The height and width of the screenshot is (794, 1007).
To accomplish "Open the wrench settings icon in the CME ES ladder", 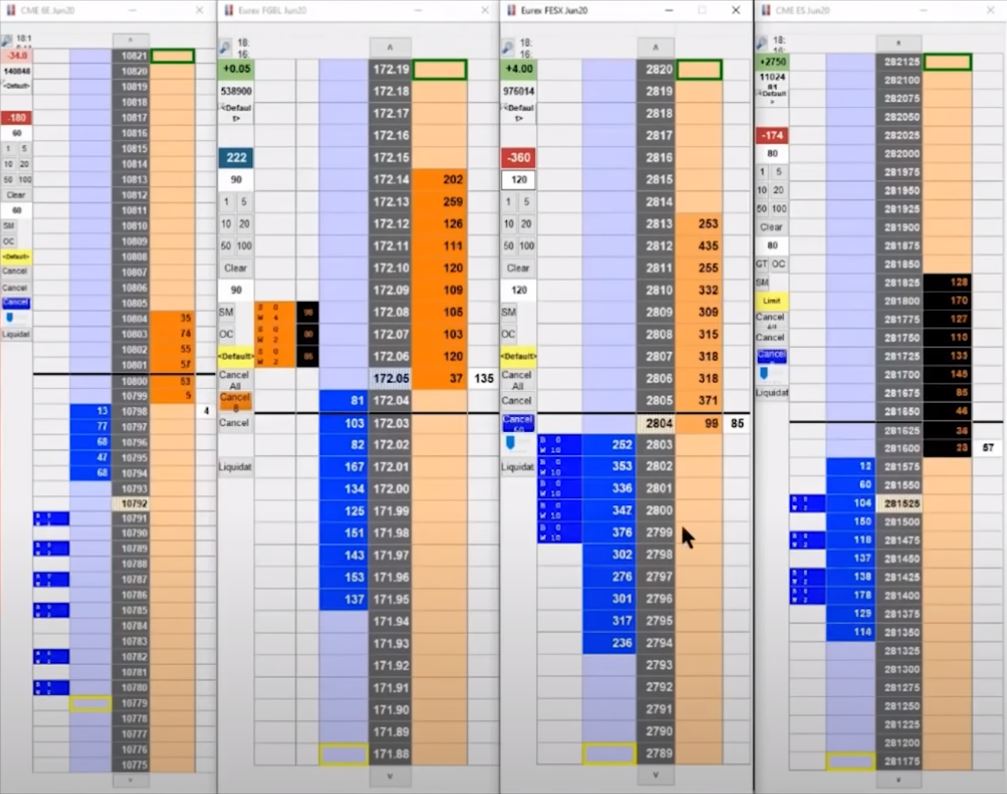I will click(x=763, y=43).
